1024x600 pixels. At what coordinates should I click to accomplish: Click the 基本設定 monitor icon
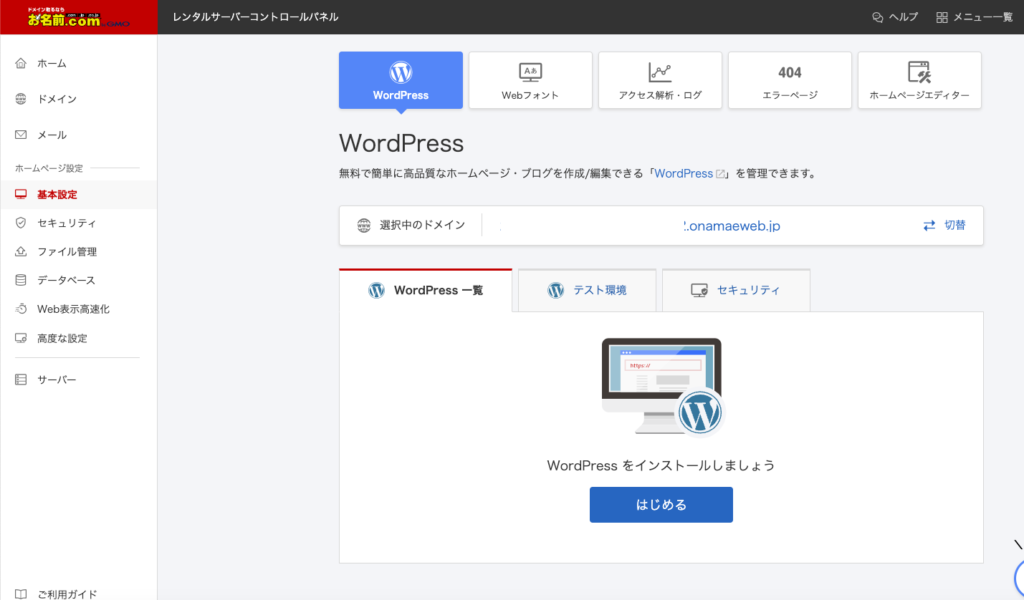click(21, 195)
